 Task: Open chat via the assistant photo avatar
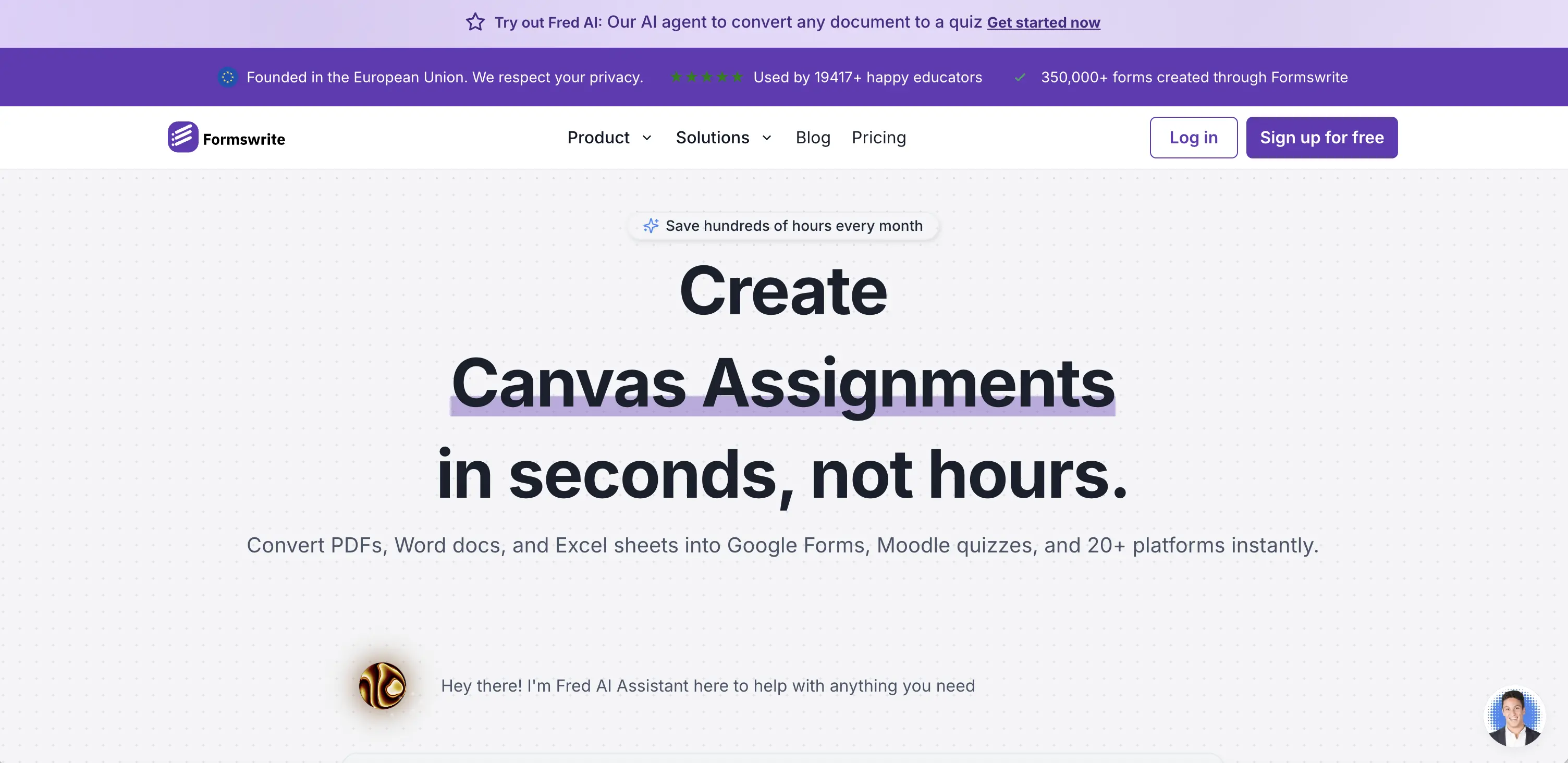1516,717
